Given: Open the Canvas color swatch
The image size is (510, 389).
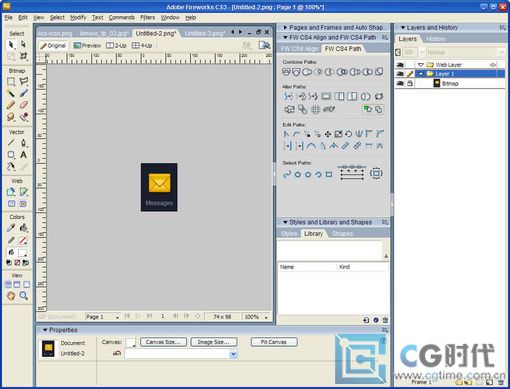Looking at the screenshot, I should (130, 342).
